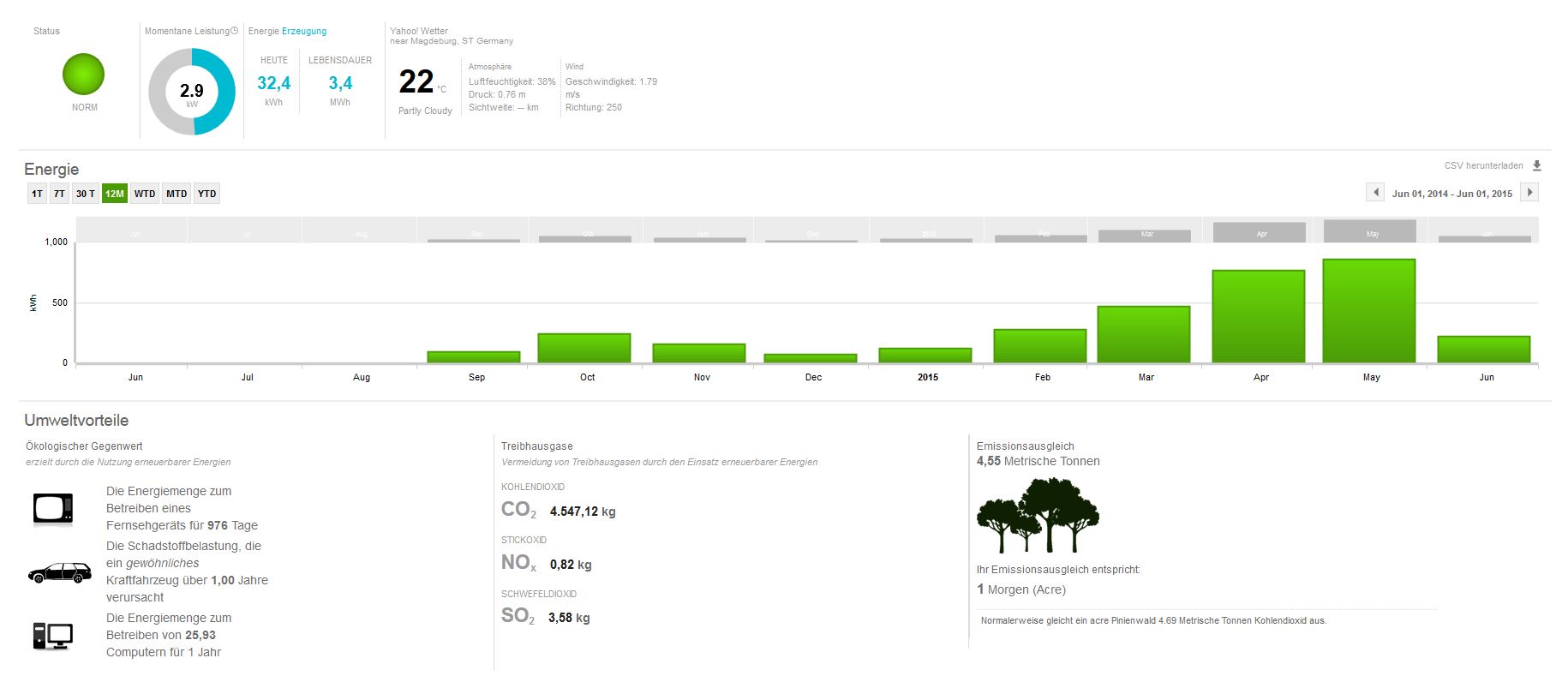
Task: Click the NOx value 0,82 kg
Action: [571, 565]
